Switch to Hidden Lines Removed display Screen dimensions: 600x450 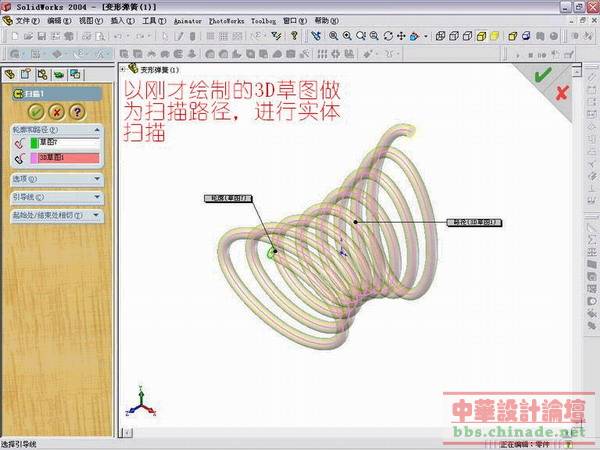pyautogui.click(x=467, y=36)
